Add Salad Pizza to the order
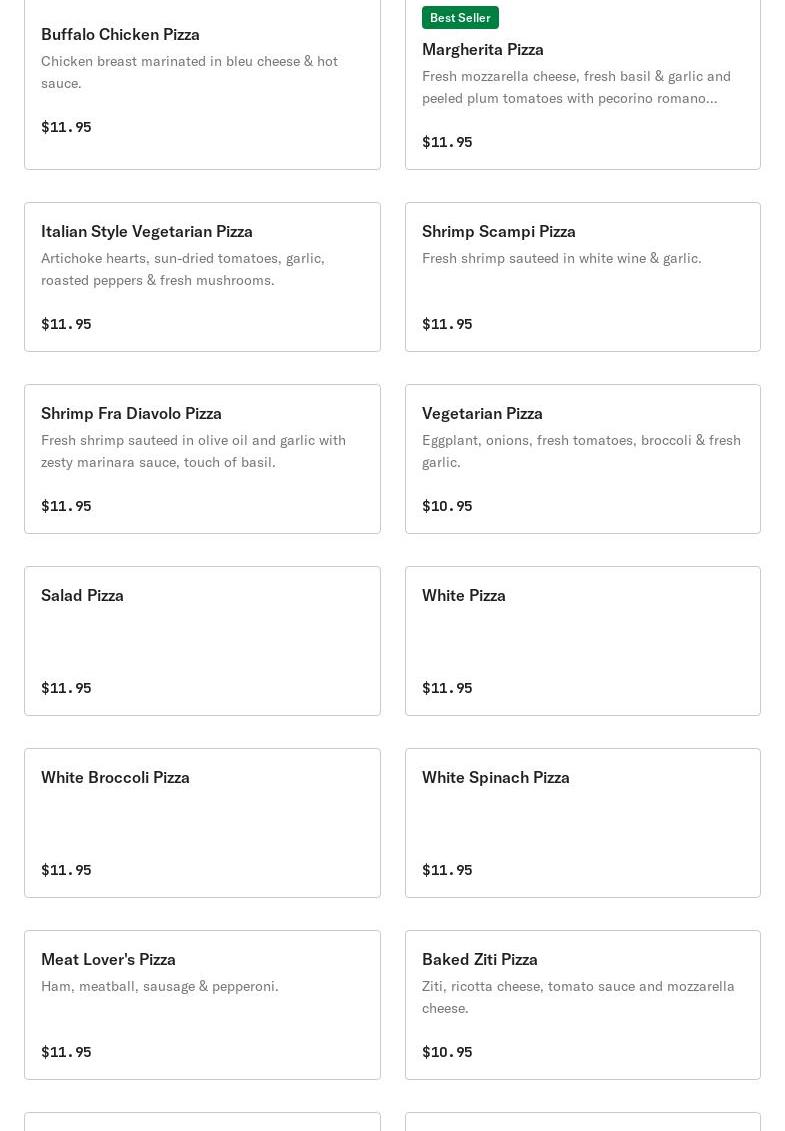 (202, 641)
